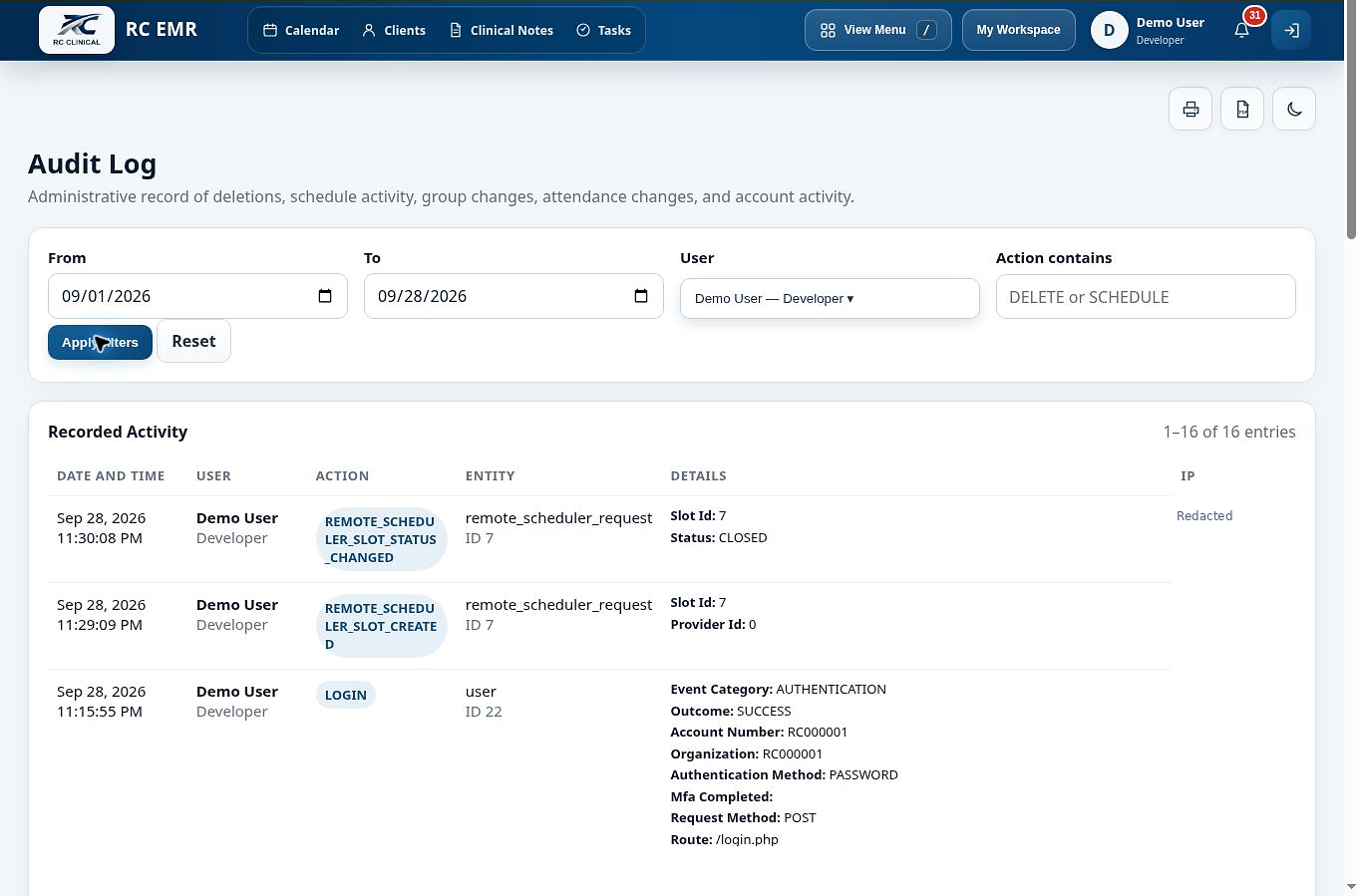Click the DETAILS column header
Image resolution: width=1359 pixels, height=896 pixels.
click(698, 475)
